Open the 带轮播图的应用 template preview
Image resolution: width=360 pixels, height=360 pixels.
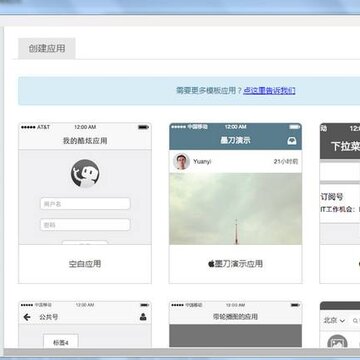235,325
